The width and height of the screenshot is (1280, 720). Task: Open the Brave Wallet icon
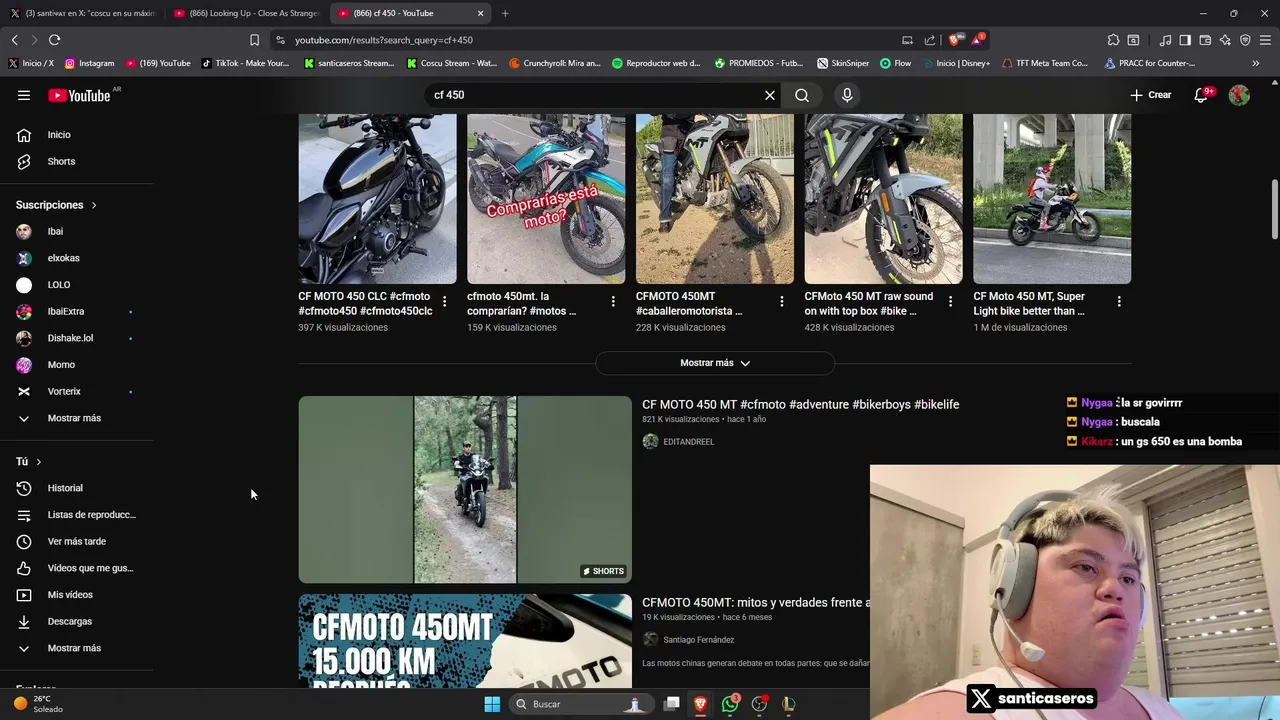pyautogui.click(x=1205, y=40)
